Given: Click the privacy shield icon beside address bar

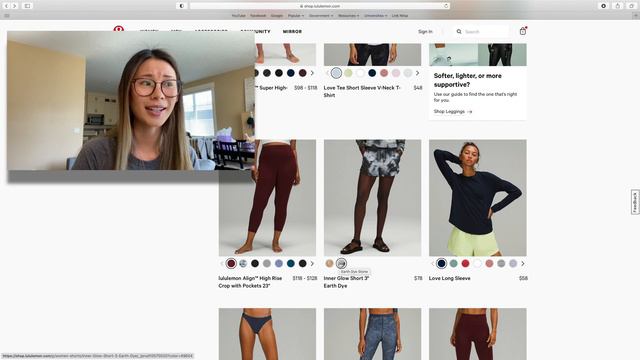Looking at the screenshot, I should 182,6.
